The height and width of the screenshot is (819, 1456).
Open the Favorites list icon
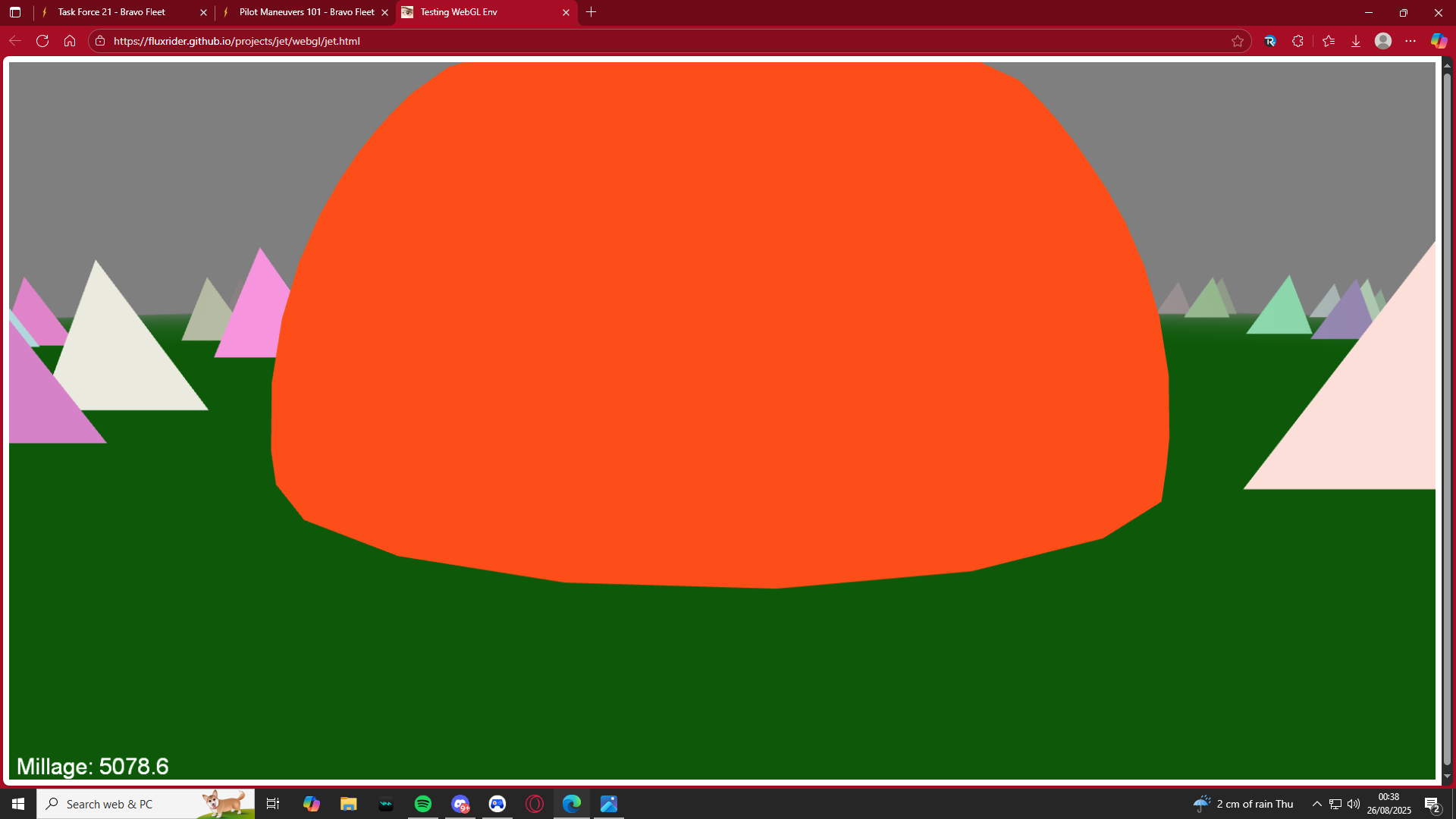click(x=1329, y=41)
